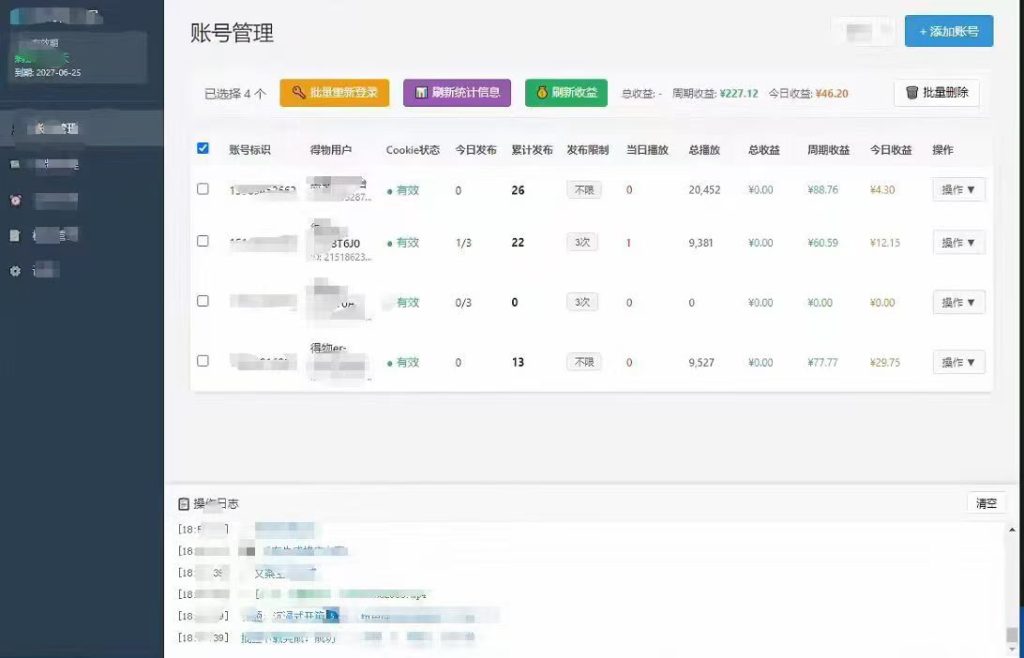The width and height of the screenshot is (1024, 658).
Task: Sort by the 总播放 column header
Action: tap(704, 149)
